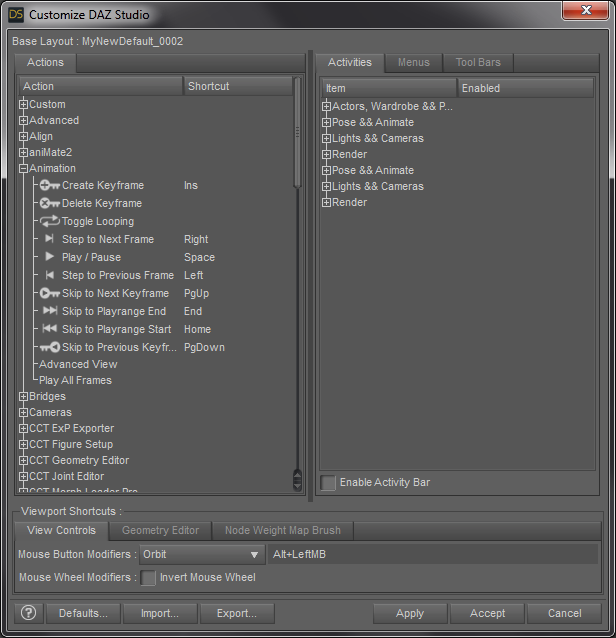Expand the aniMate2 actions group
Viewport: 616px width, 638px height.
click(23, 153)
